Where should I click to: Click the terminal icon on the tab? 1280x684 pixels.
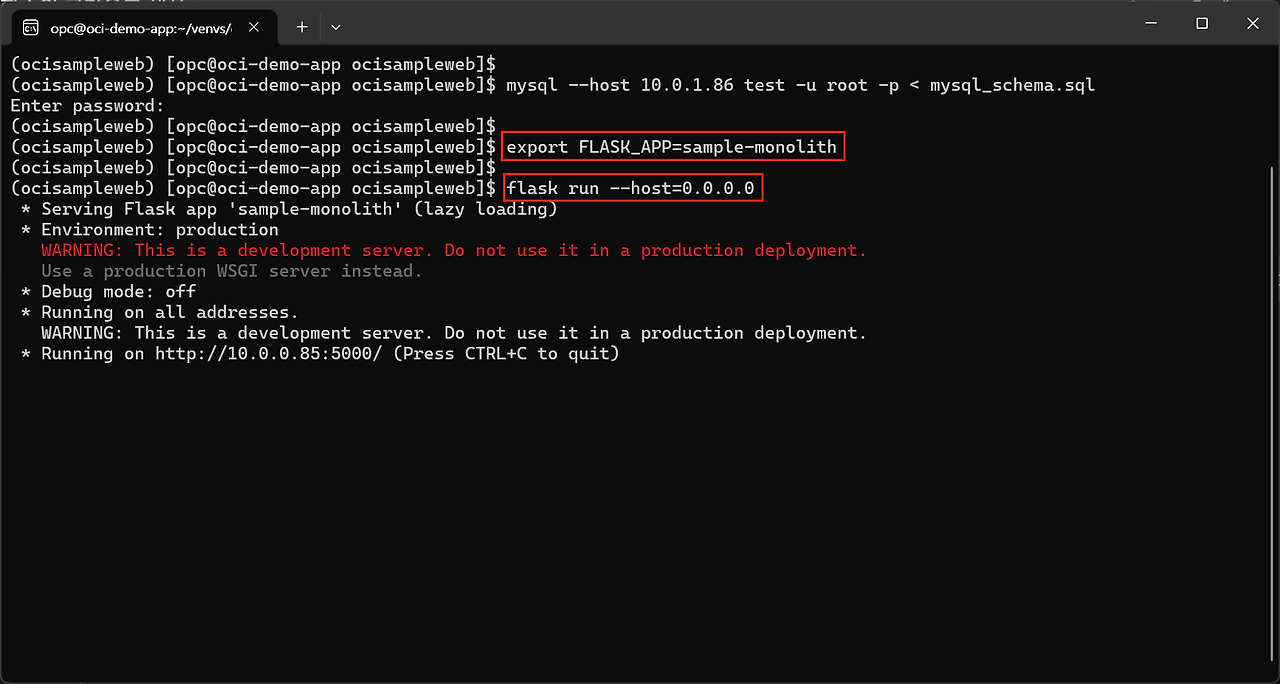point(31,27)
